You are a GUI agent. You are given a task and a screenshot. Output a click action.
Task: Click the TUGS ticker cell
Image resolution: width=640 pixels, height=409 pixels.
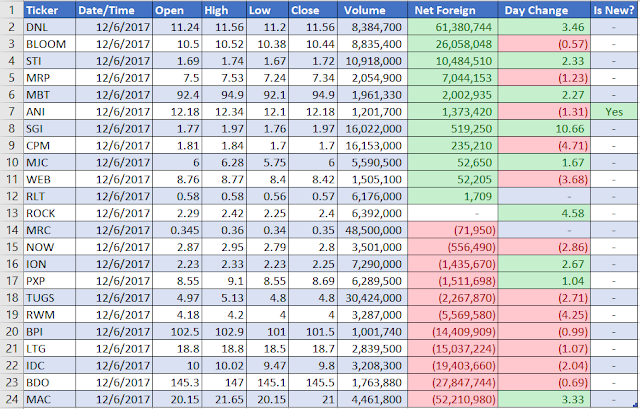pos(49,298)
